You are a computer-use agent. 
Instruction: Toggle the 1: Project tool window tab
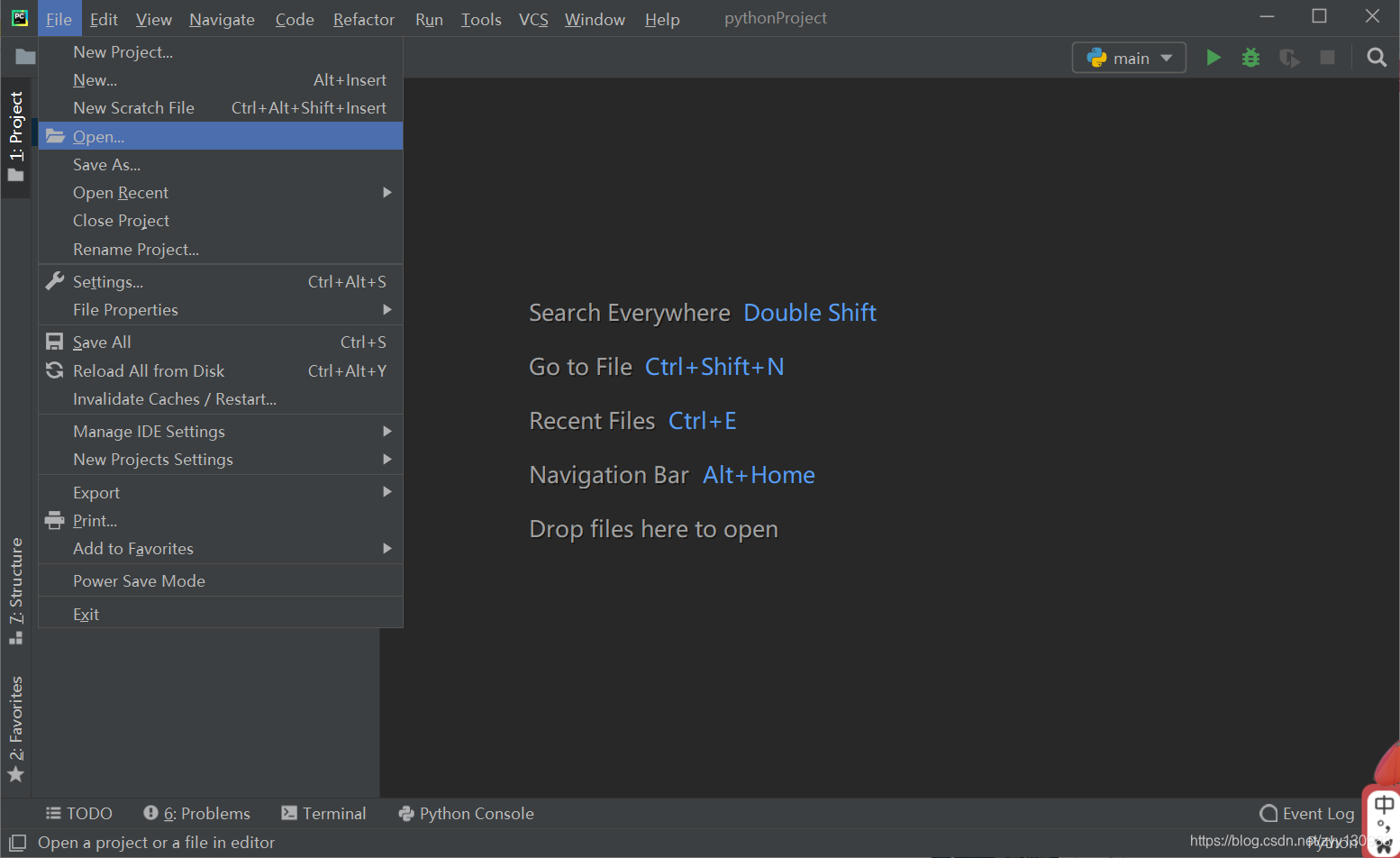16,137
